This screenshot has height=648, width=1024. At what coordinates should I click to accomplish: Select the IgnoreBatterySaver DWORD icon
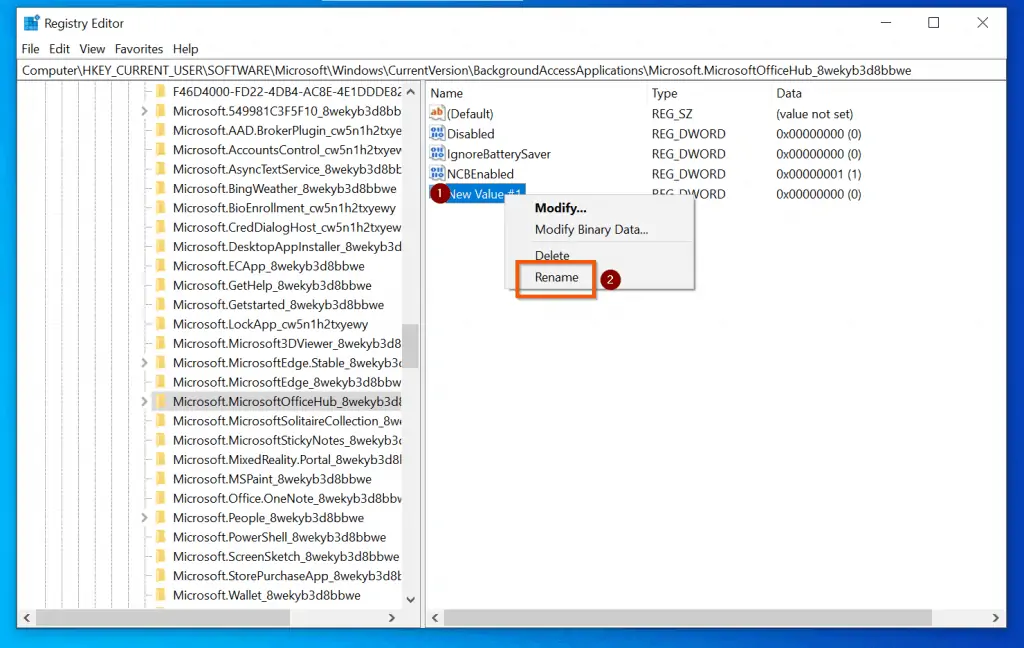coord(435,153)
